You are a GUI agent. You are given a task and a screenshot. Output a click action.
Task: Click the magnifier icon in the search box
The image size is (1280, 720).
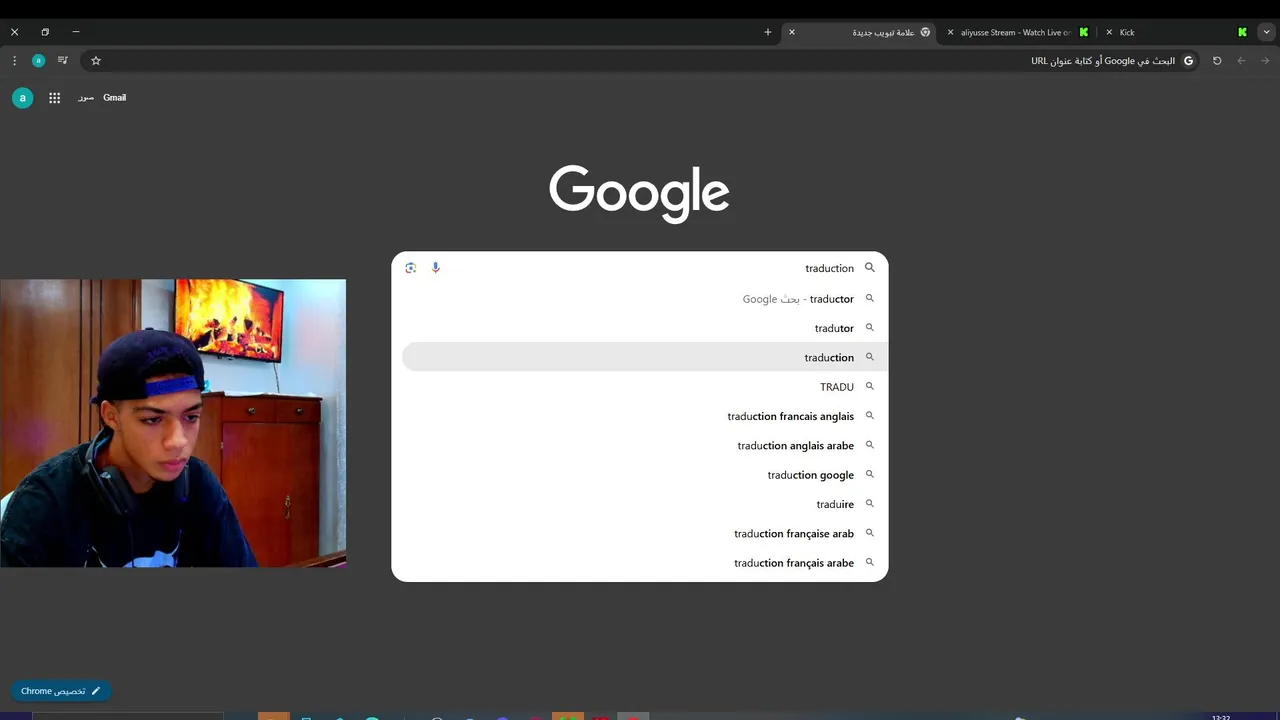tap(870, 268)
